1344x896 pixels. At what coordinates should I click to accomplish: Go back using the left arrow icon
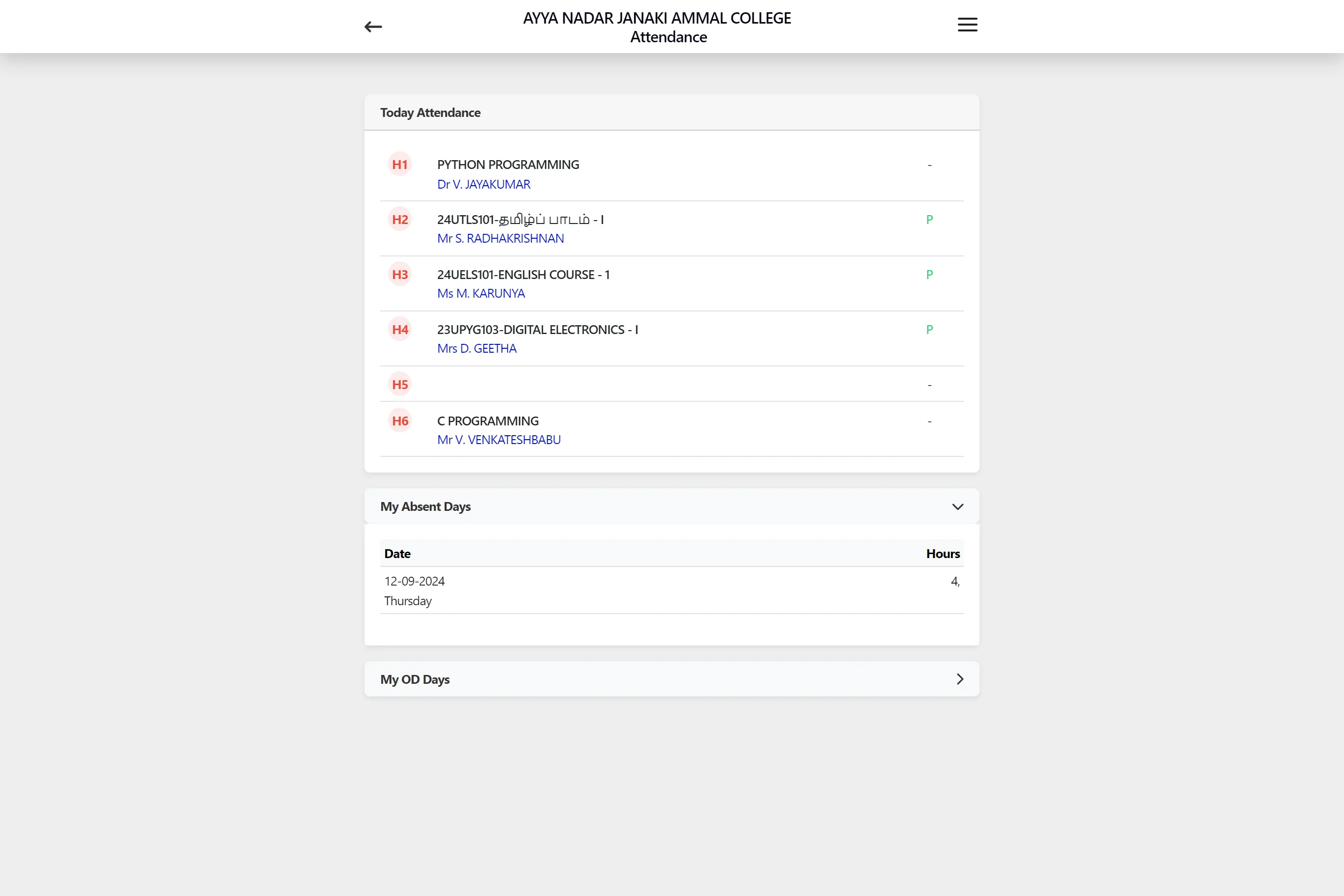373,27
